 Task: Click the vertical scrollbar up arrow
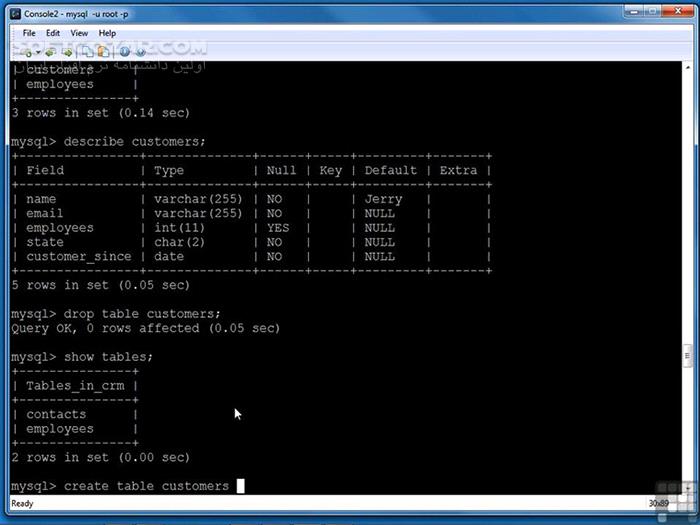pyautogui.click(x=688, y=67)
